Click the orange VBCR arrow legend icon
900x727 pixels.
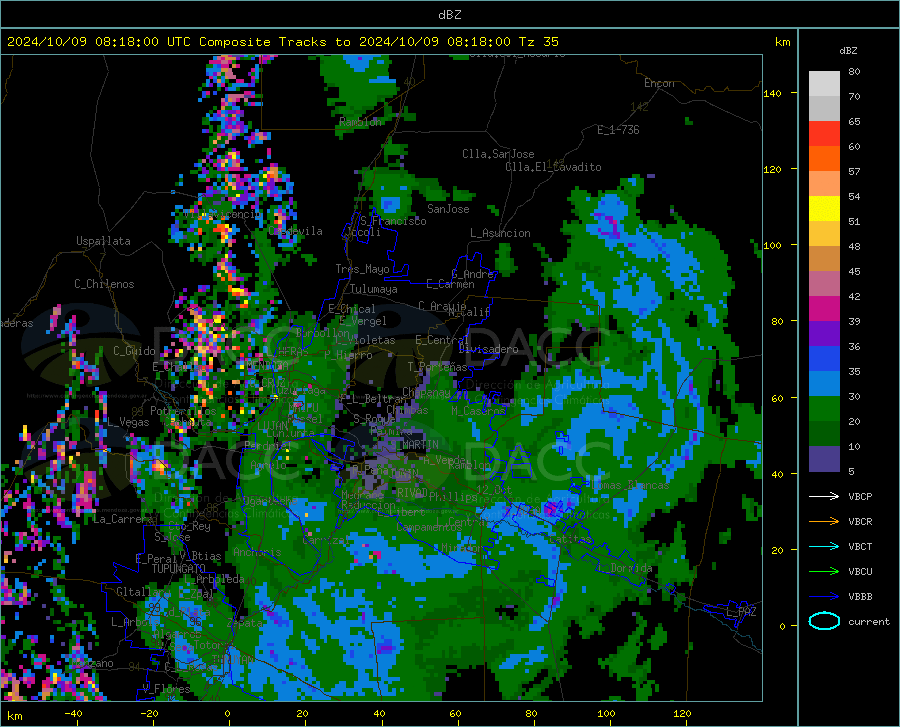[824, 522]
